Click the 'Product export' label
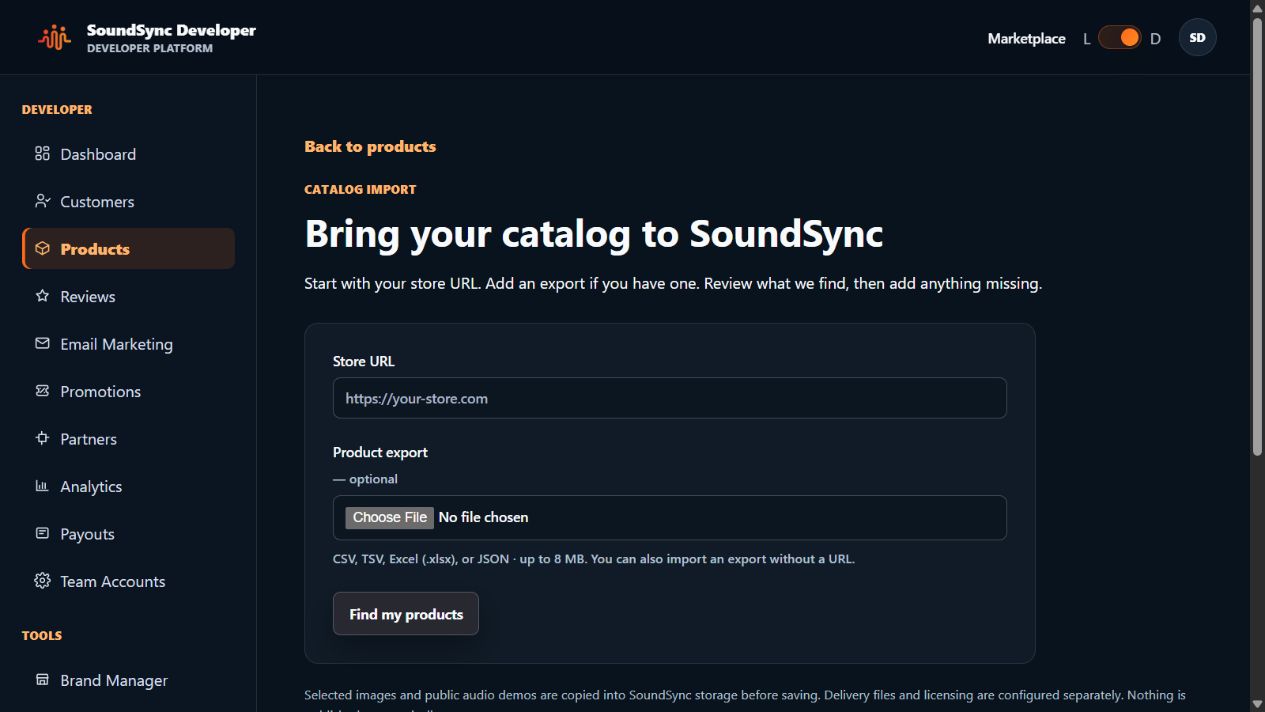 point(380,452)
